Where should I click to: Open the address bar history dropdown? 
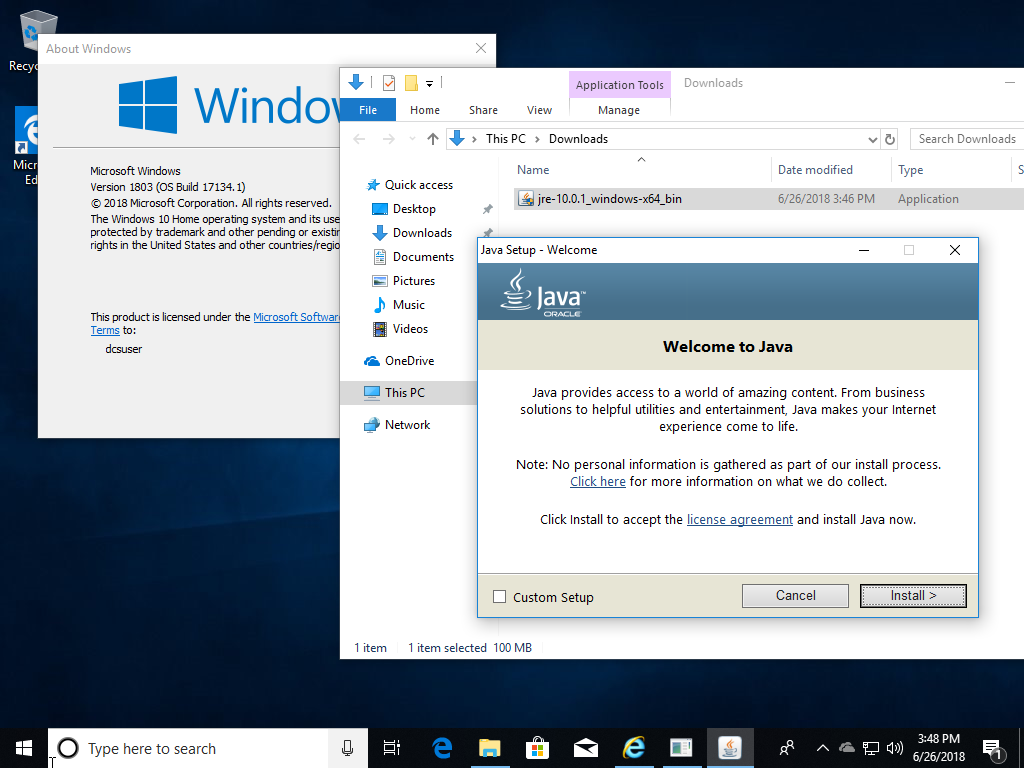click(872, 139)
